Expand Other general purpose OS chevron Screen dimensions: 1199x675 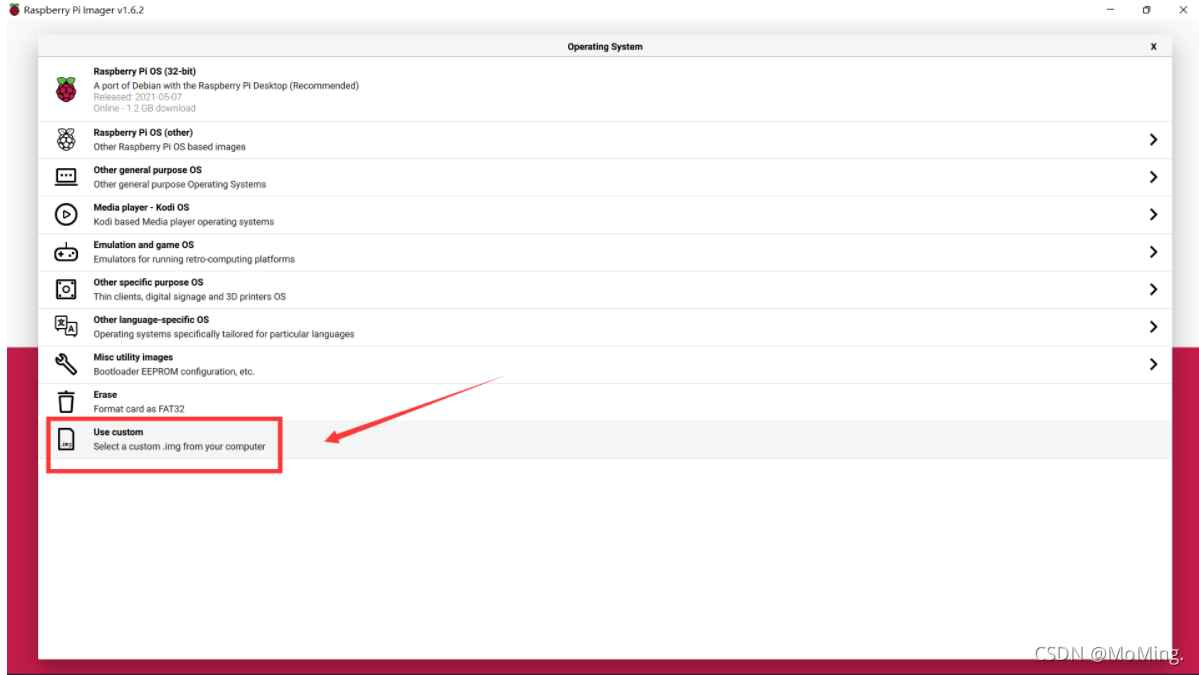1153,177
